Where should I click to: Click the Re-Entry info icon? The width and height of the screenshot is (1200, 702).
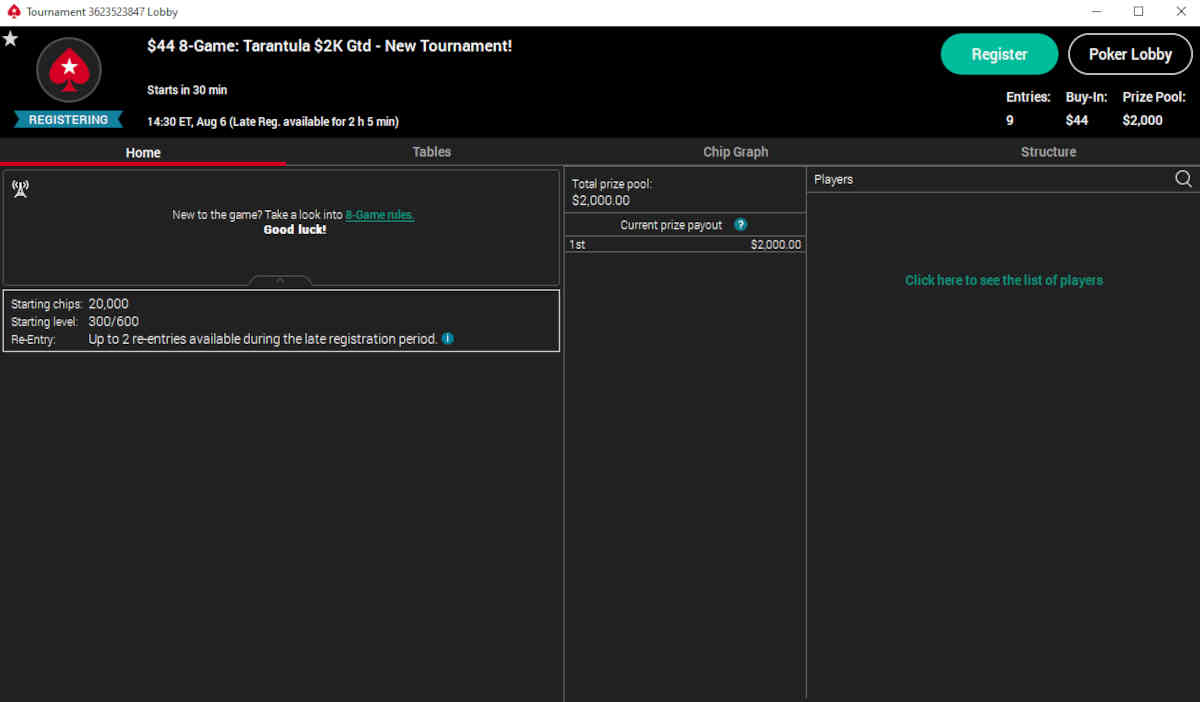coord(447,339)
